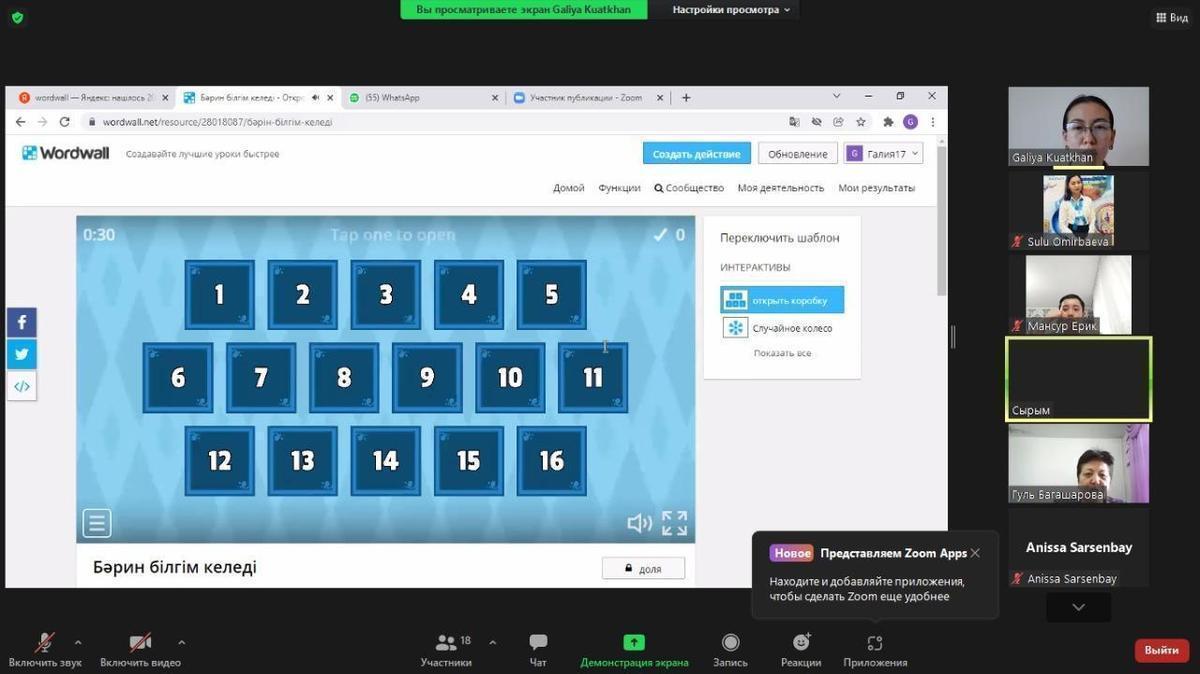
Task: Click the Создать действие button
Action: tap(696, 154)
